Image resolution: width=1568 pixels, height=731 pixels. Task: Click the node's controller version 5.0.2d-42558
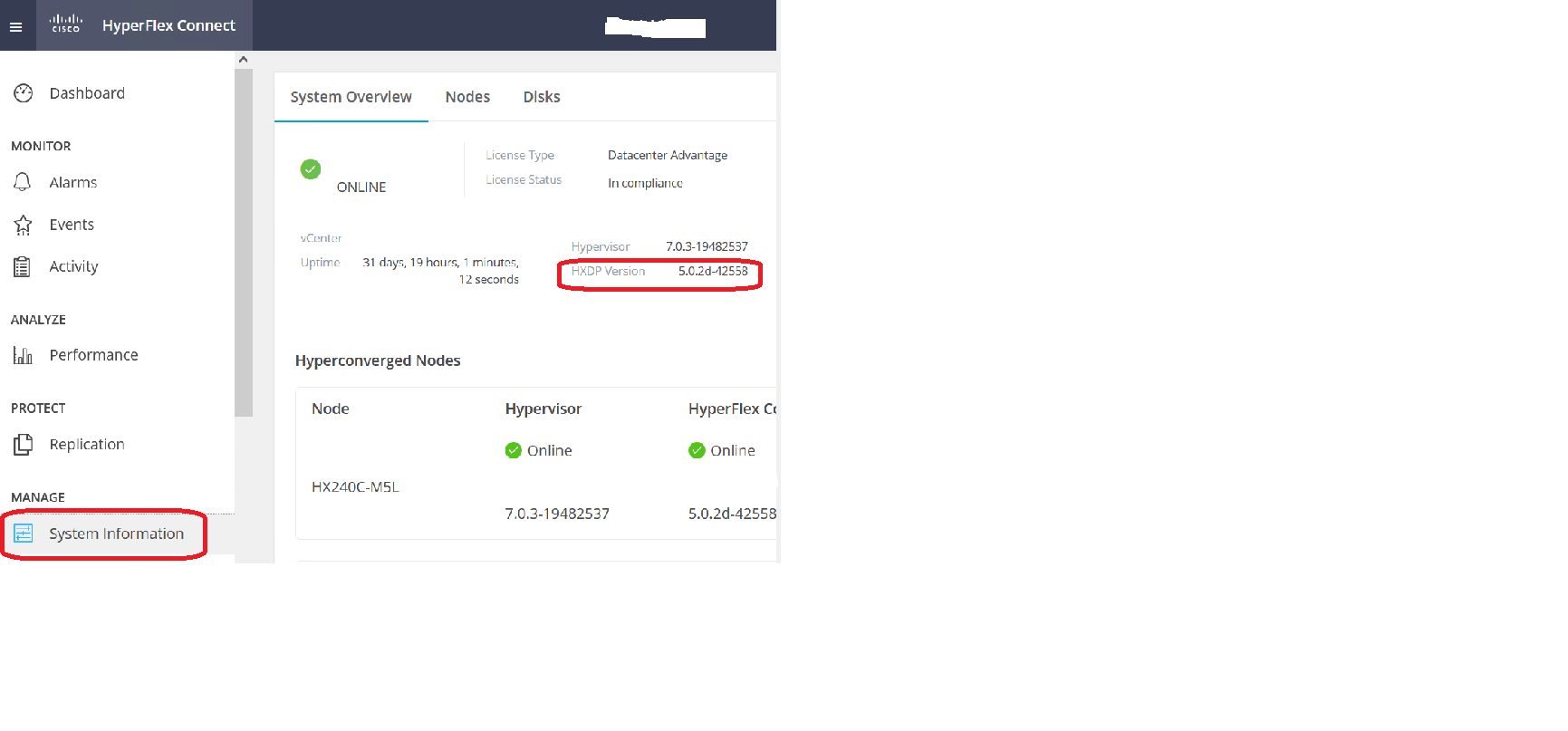pyautogui.click(x=732, y=514)
